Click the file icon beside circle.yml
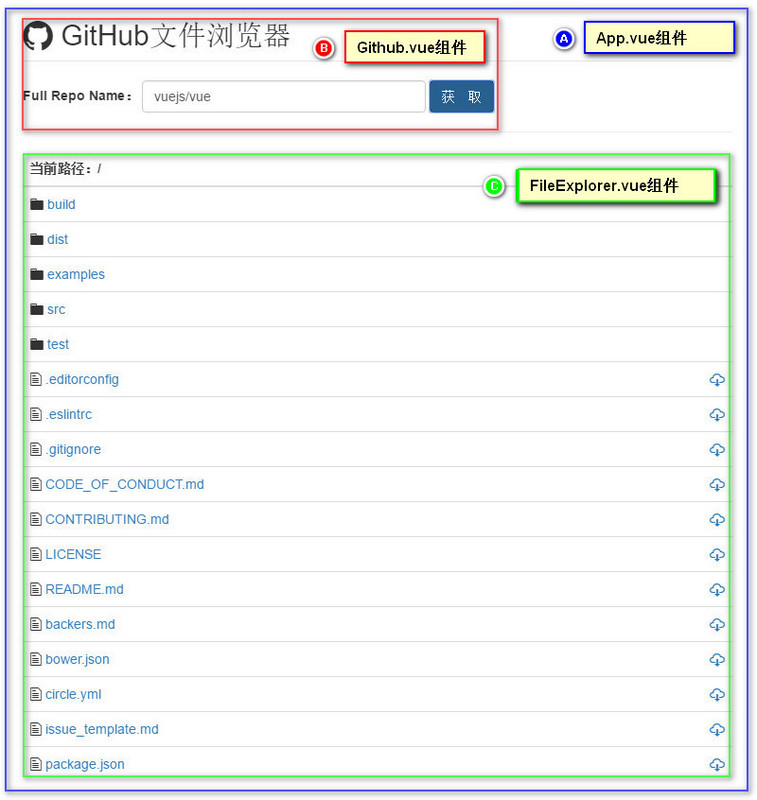The image size is (757, 800). pos(36,694)
